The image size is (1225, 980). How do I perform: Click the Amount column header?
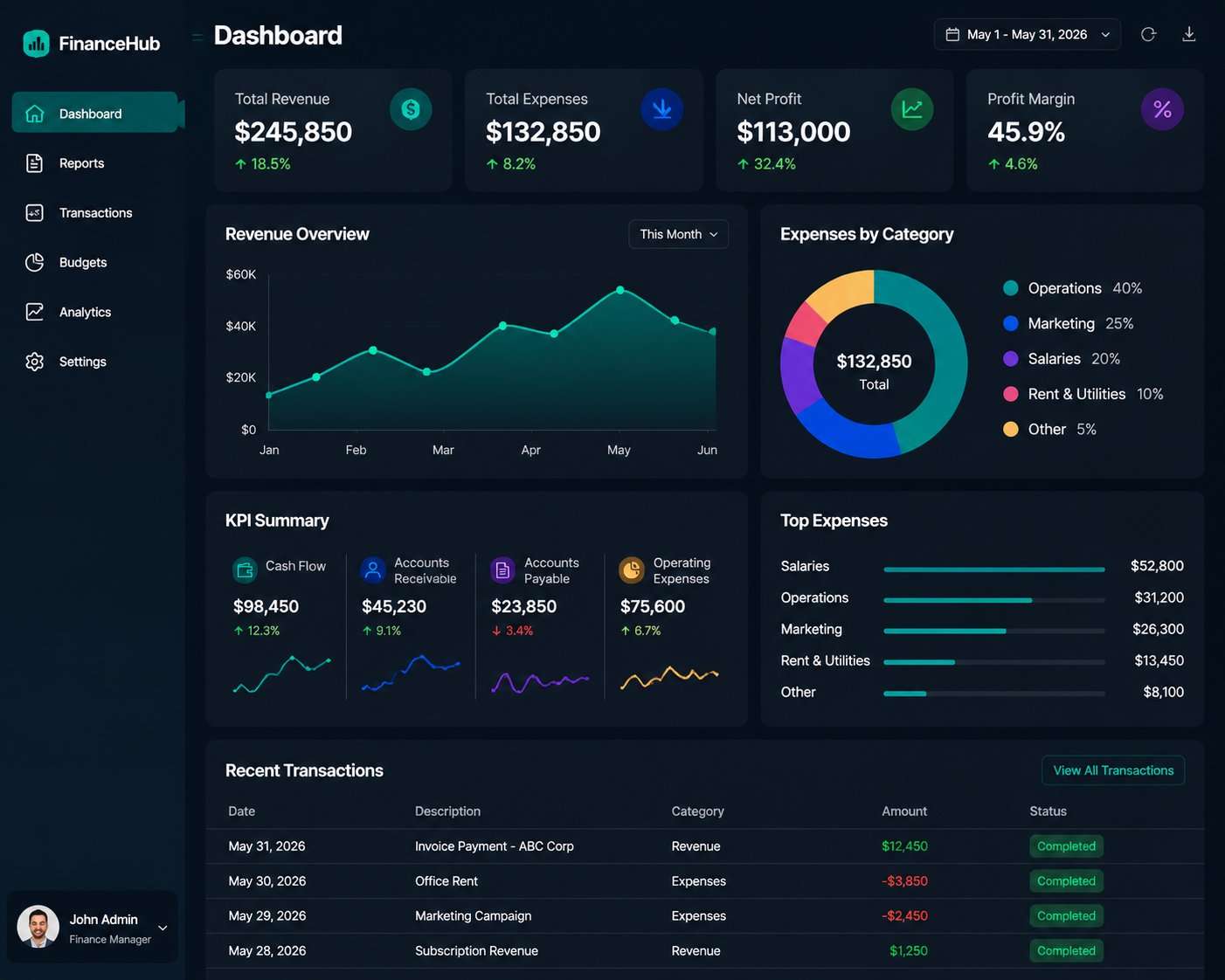tap(904, 811)
